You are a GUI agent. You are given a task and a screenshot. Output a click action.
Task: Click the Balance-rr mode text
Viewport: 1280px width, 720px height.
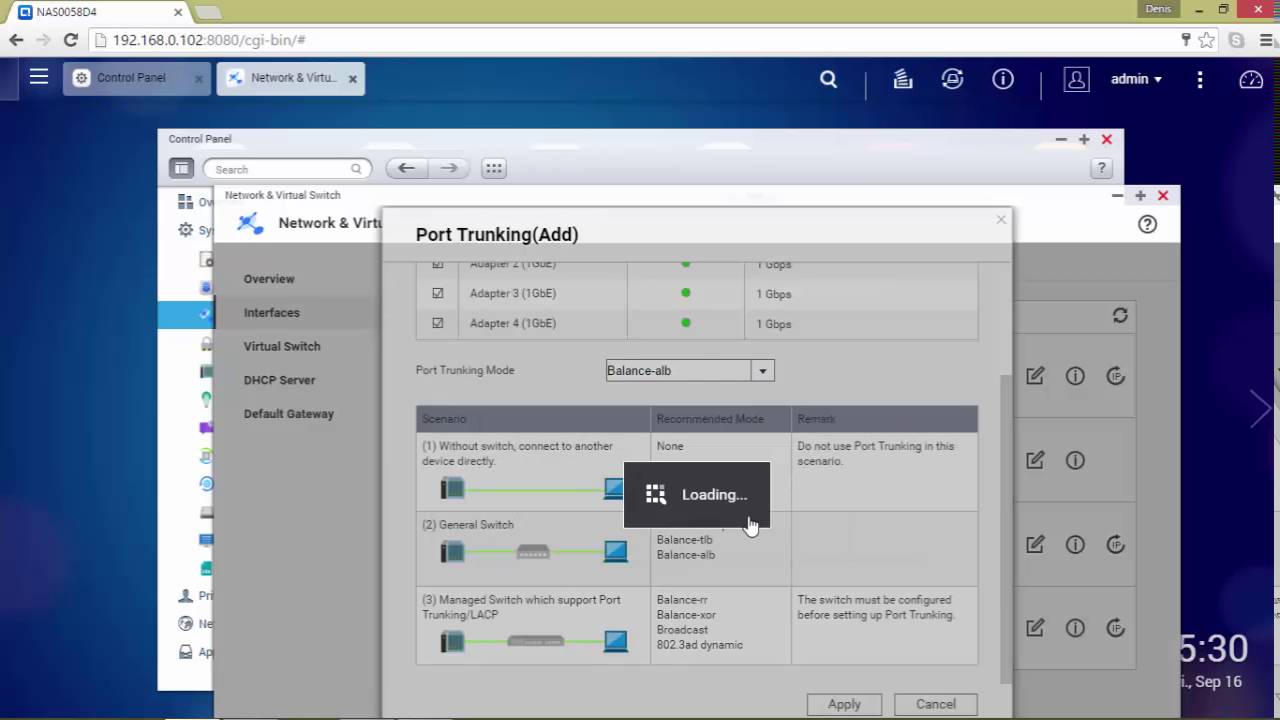682,600
